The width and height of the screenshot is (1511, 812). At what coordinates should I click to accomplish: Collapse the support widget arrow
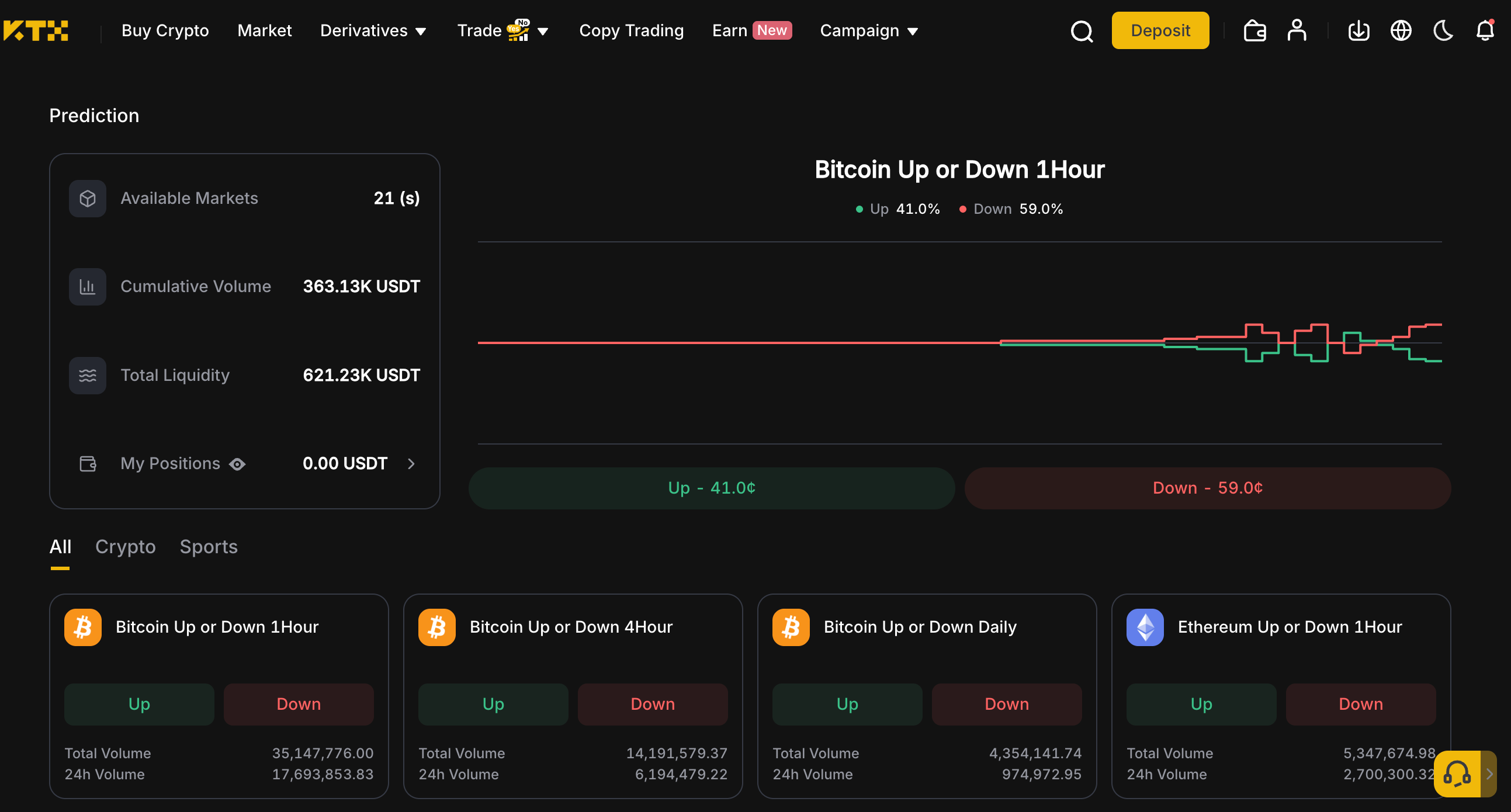coord(1489,774)
